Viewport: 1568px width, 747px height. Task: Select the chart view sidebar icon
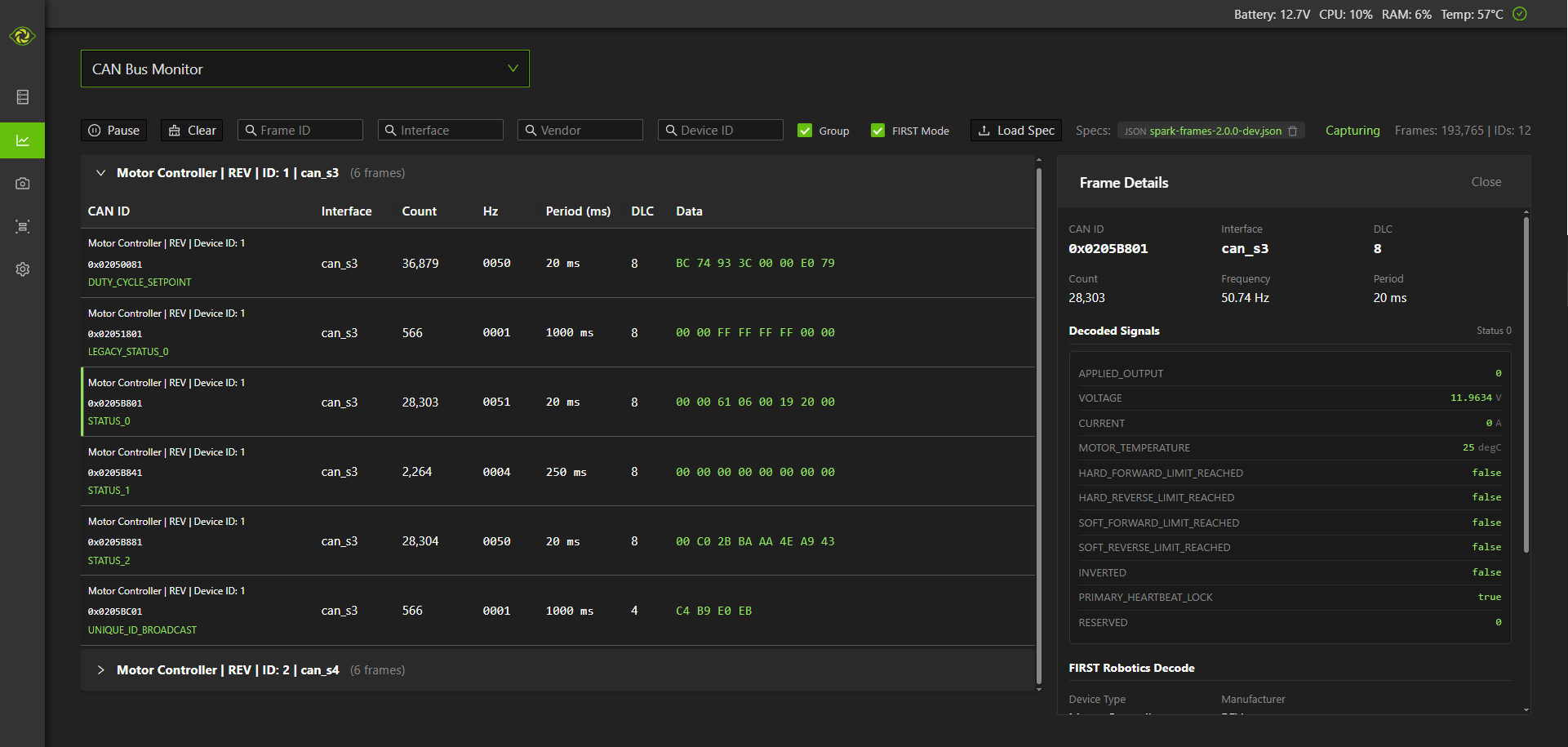pyautogui.click(x=23, y=140)
